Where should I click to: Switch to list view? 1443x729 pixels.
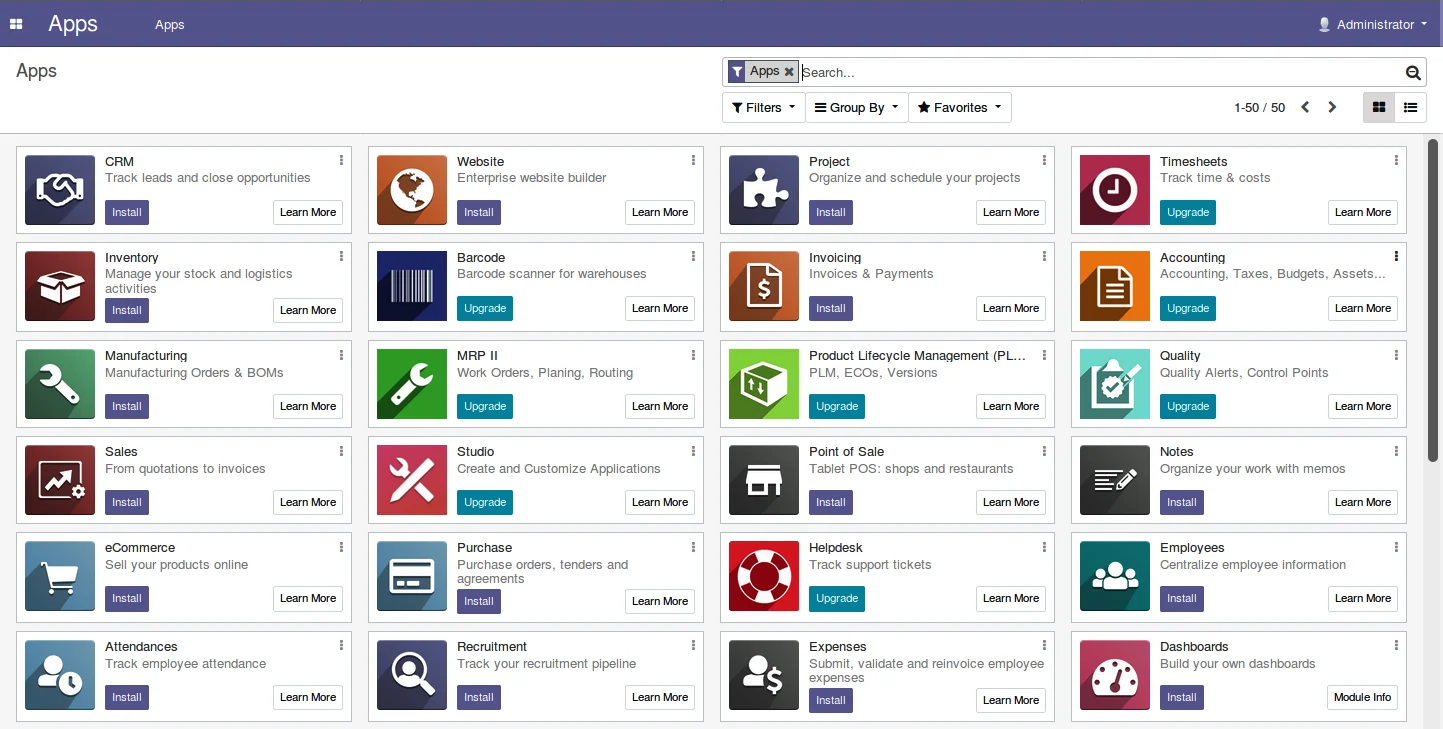[1410, 107]
